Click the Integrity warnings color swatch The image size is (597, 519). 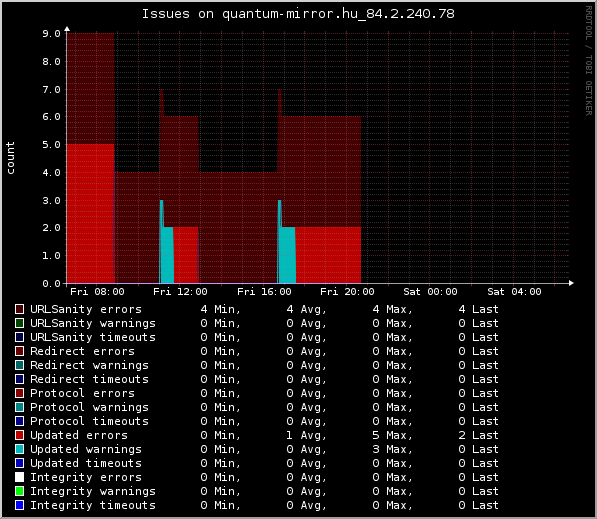(19, 491)
